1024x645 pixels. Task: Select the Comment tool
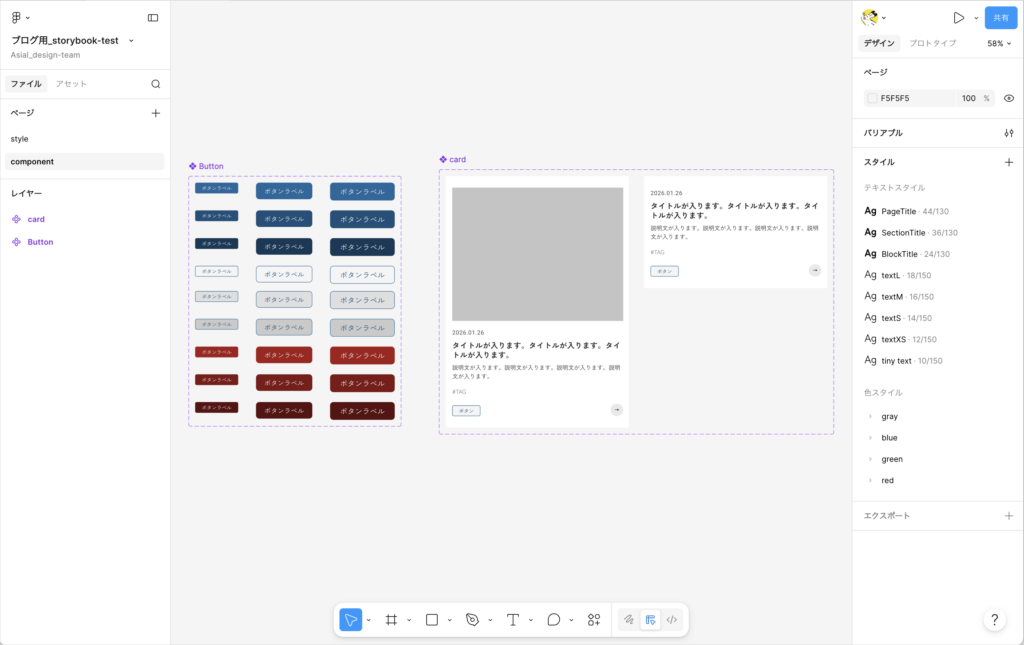coord(553,620)
